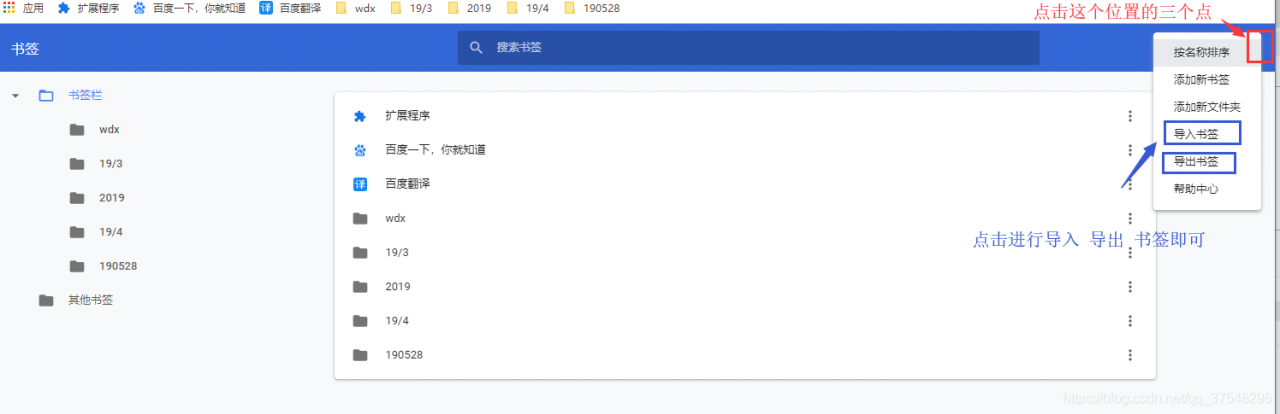Click 190528 folder icon in bookmark list
This screenshot has height=414, width=1280.
(360, 355)
